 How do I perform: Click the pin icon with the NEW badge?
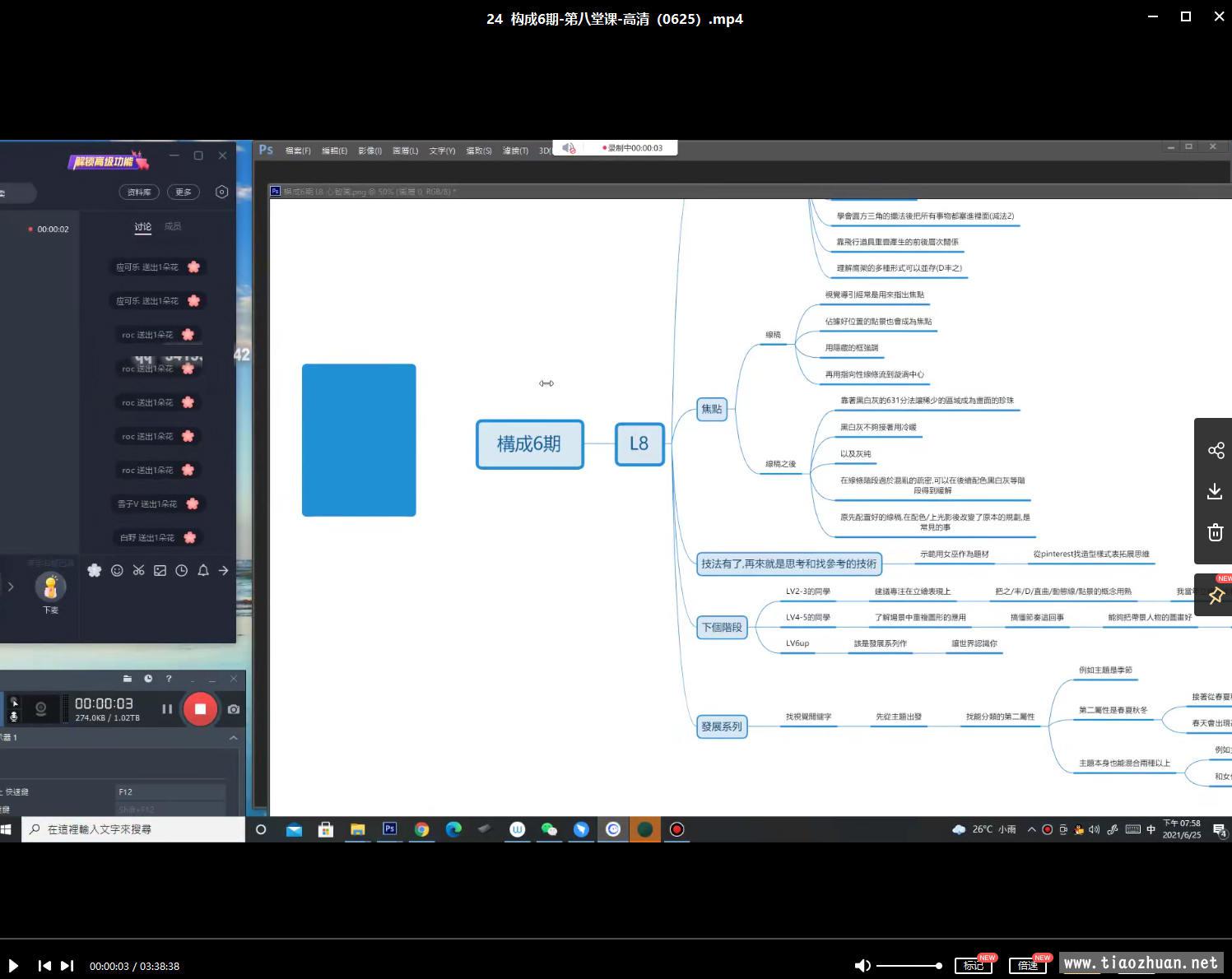1216,595
